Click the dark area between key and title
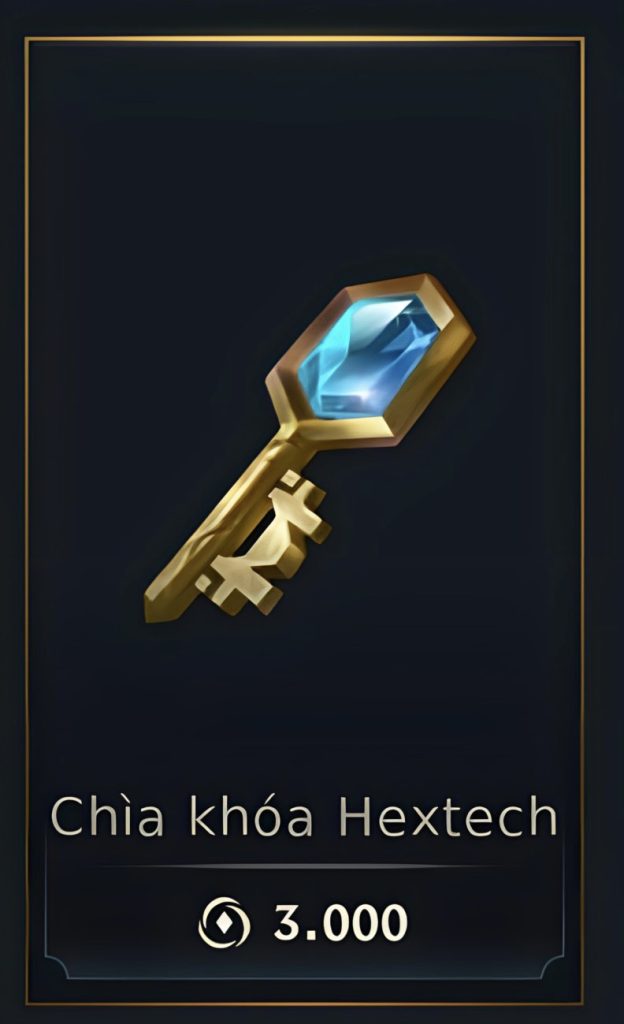Viewport: 624px width, 1024px height. 304,705
